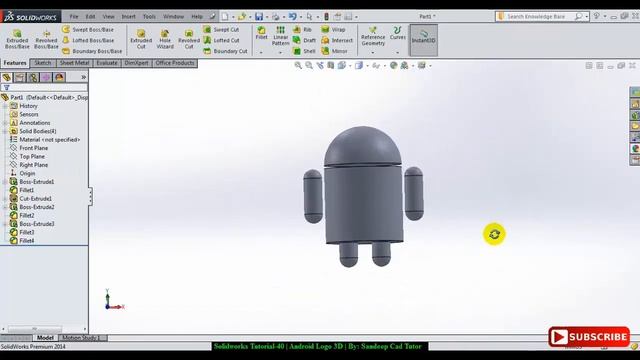Screen dimensions: 640x360
Task: Click the Linear Pattern tool
Action: tap(280, 36)
